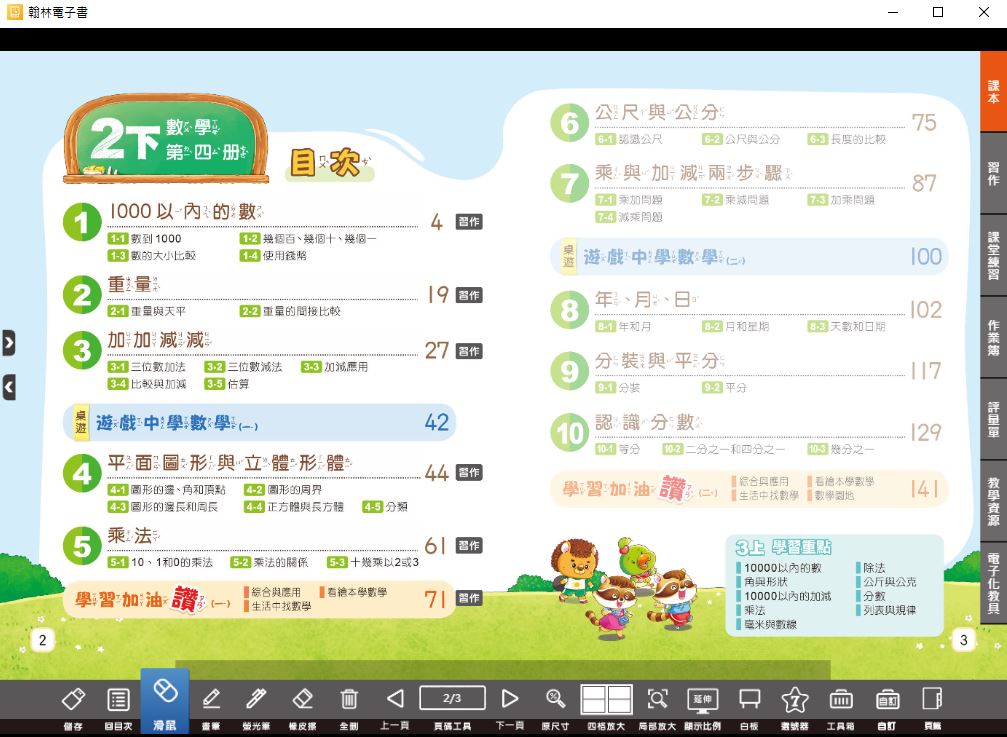Switch to the 課堂練習 tab
The image size is (1007, 737).
click(x=994, y=256)
